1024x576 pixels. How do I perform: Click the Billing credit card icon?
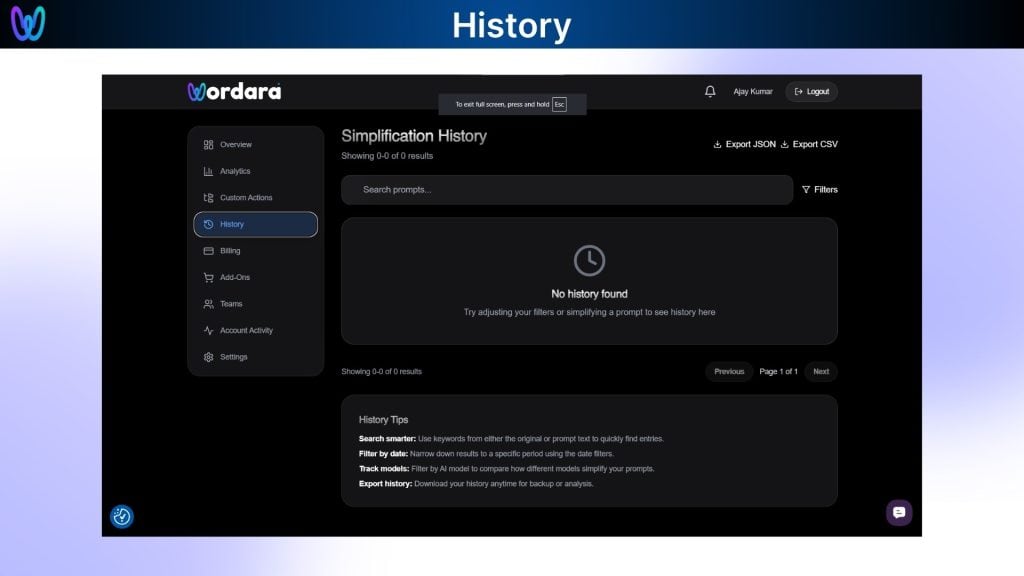pyautogui.click(x=208, y=250)
